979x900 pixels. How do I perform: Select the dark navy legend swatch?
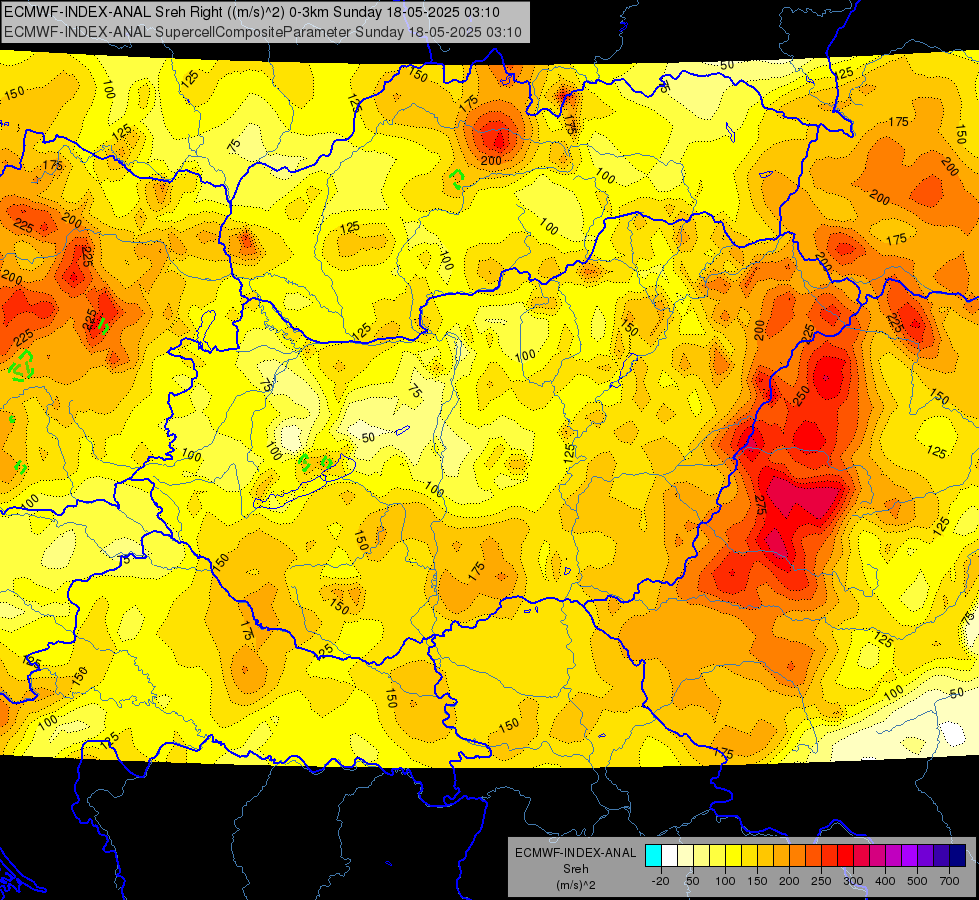click(958, 855)
